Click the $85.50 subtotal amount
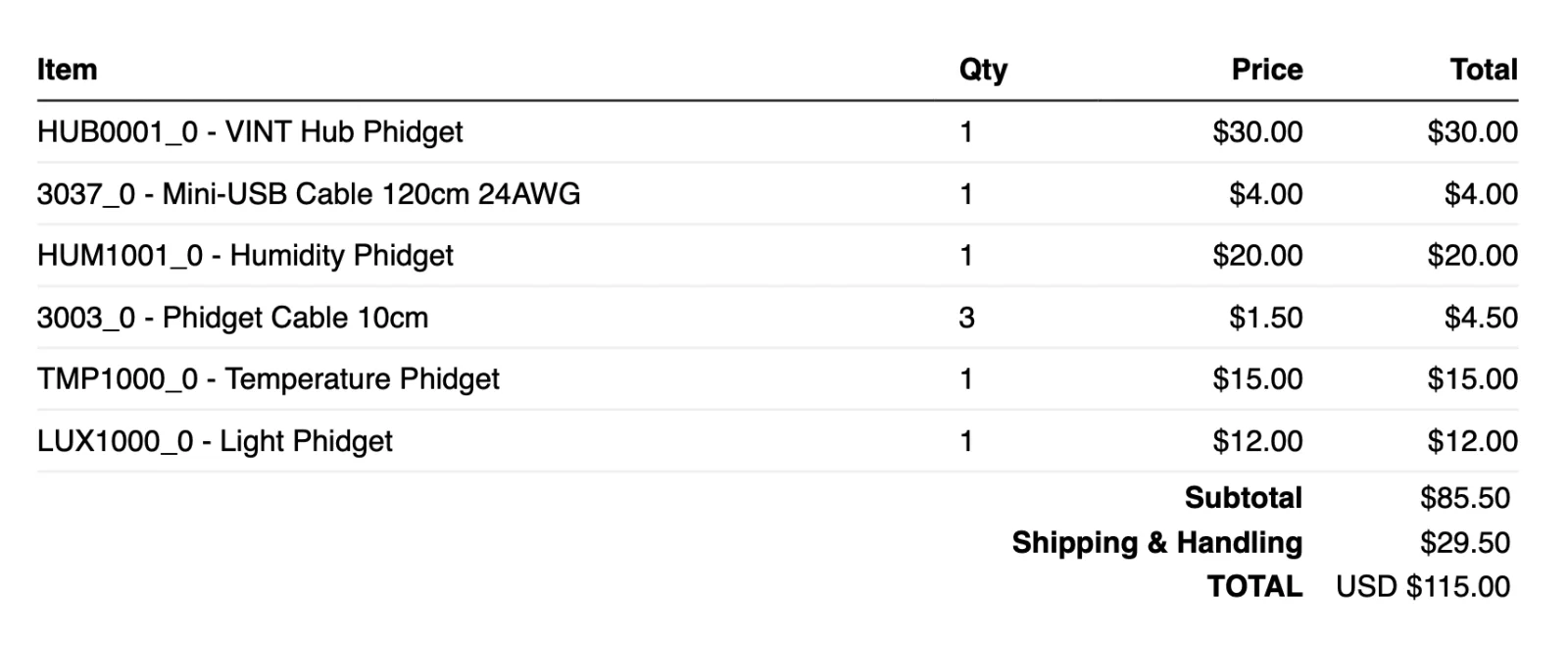This screenshot has height=646, width=1568. (1465, 498)
